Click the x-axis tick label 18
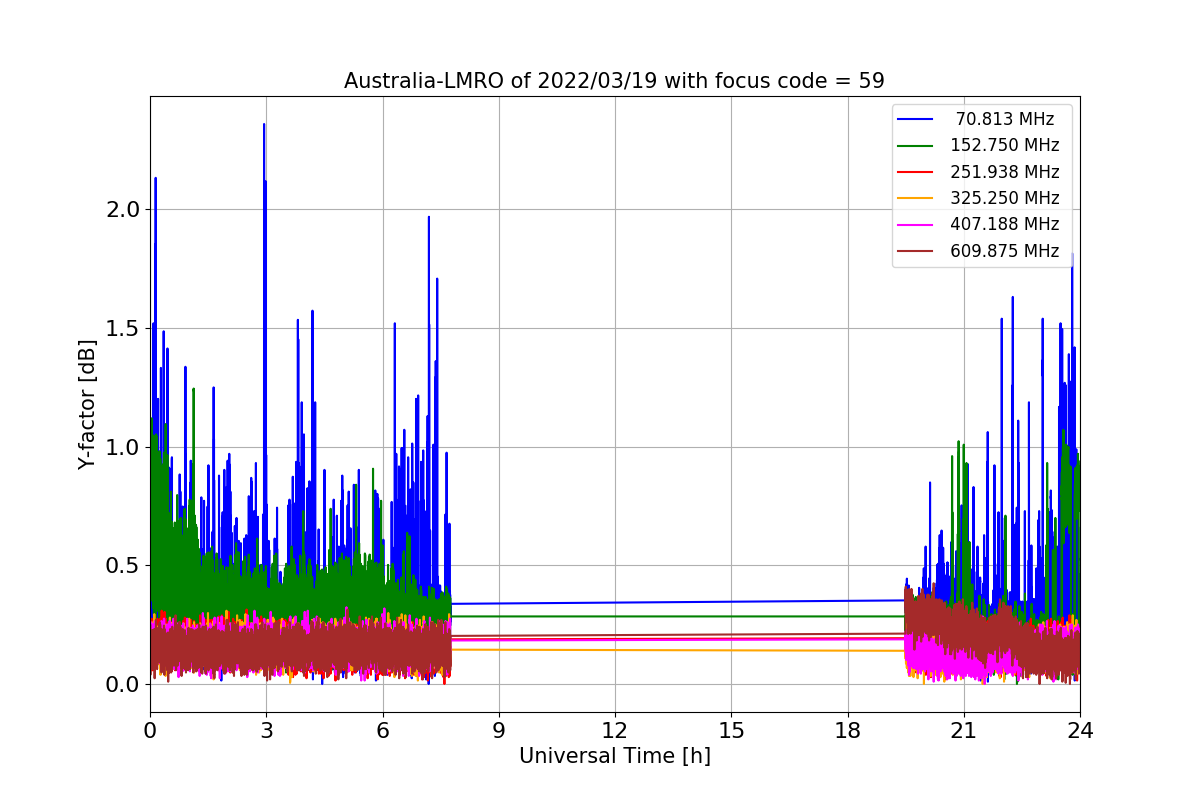Viewport: 1200px width, 800px height. click(x=848, y=731)
